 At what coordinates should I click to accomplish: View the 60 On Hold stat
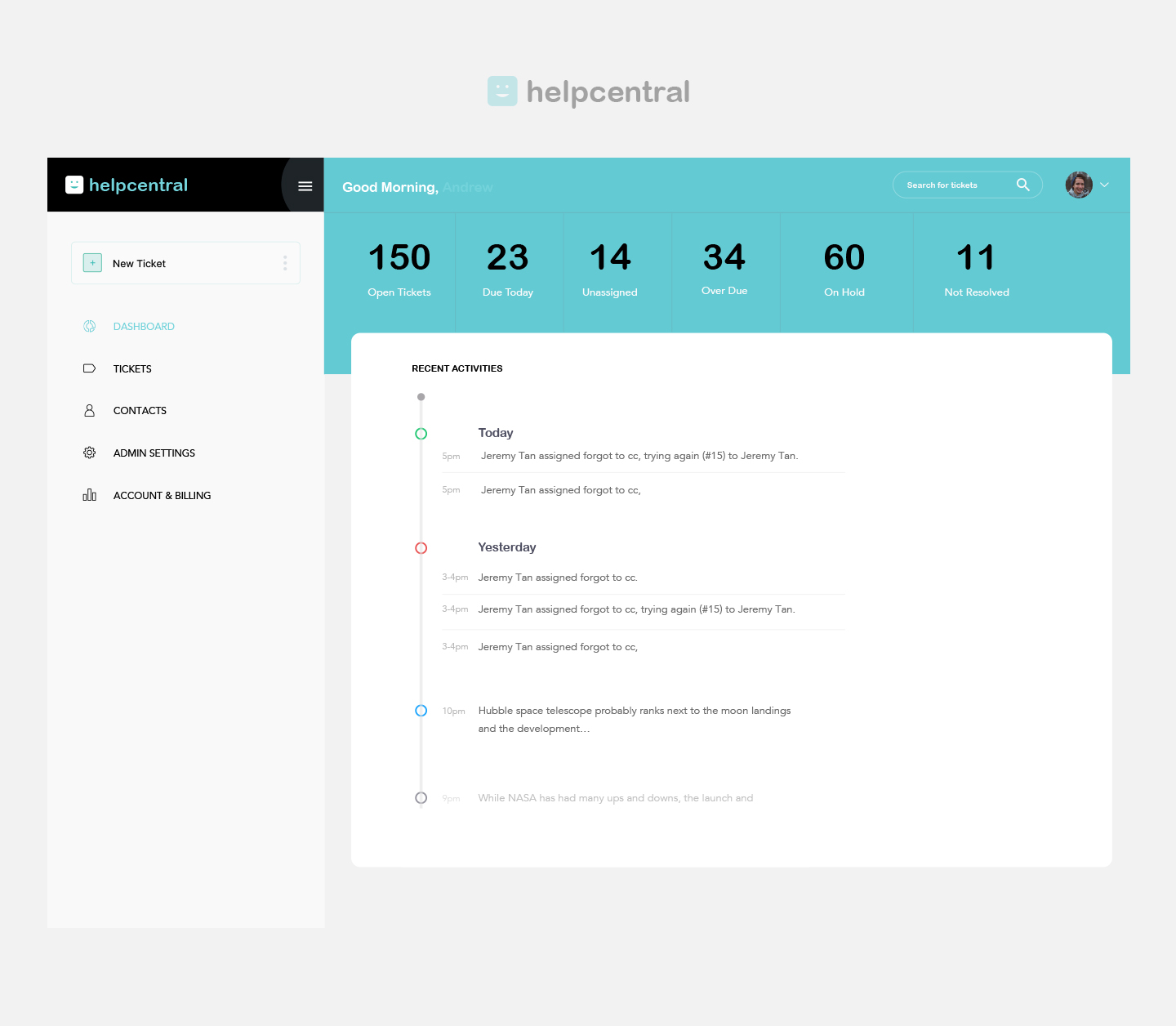pyautogui.click(x=844, y=270)
